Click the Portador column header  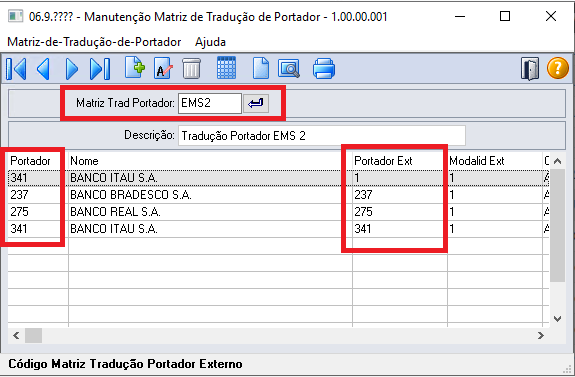pyautogui.click(x=38, y=161)
